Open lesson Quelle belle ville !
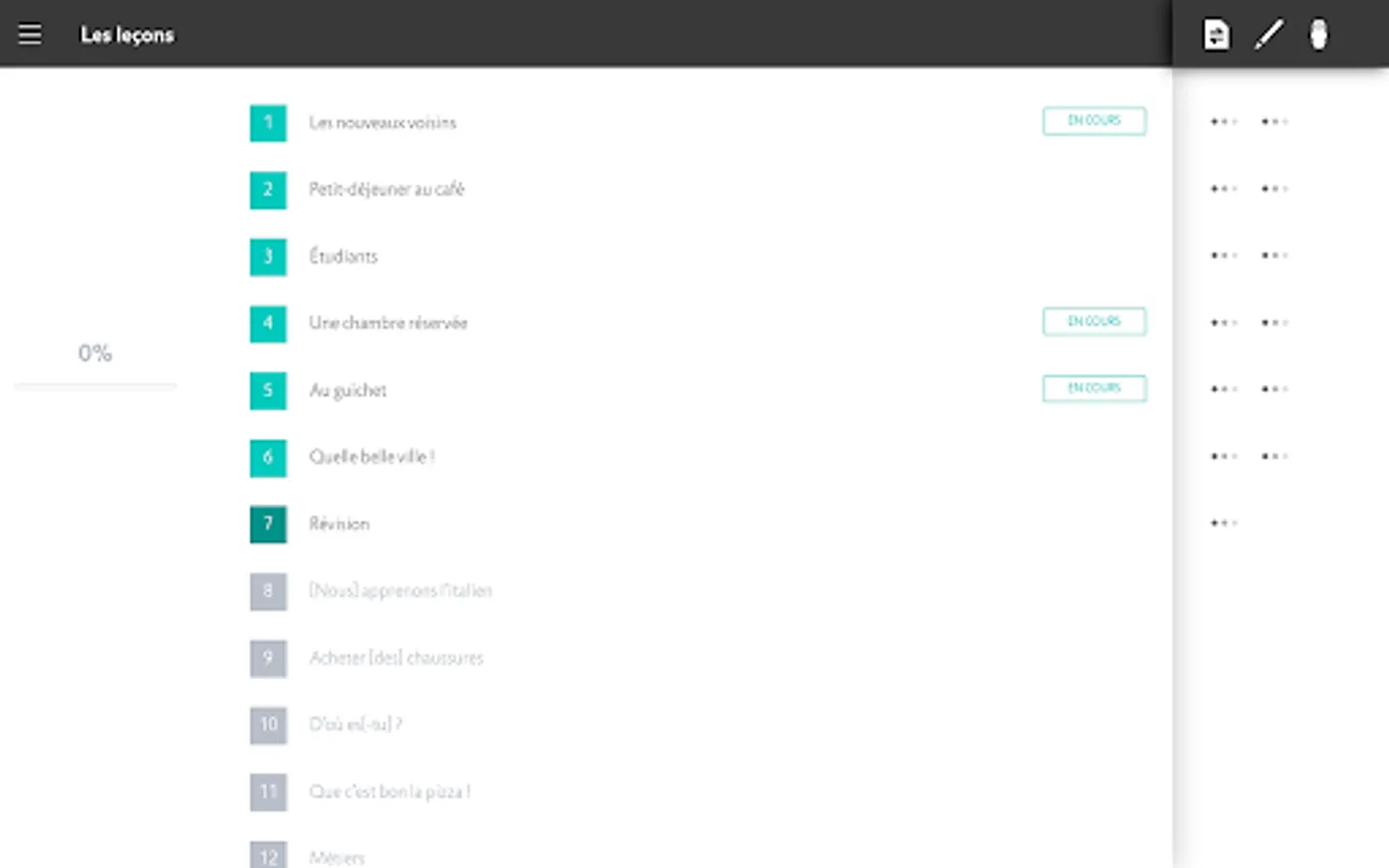This screenshot has width=1389, height=868. (371, 457)
